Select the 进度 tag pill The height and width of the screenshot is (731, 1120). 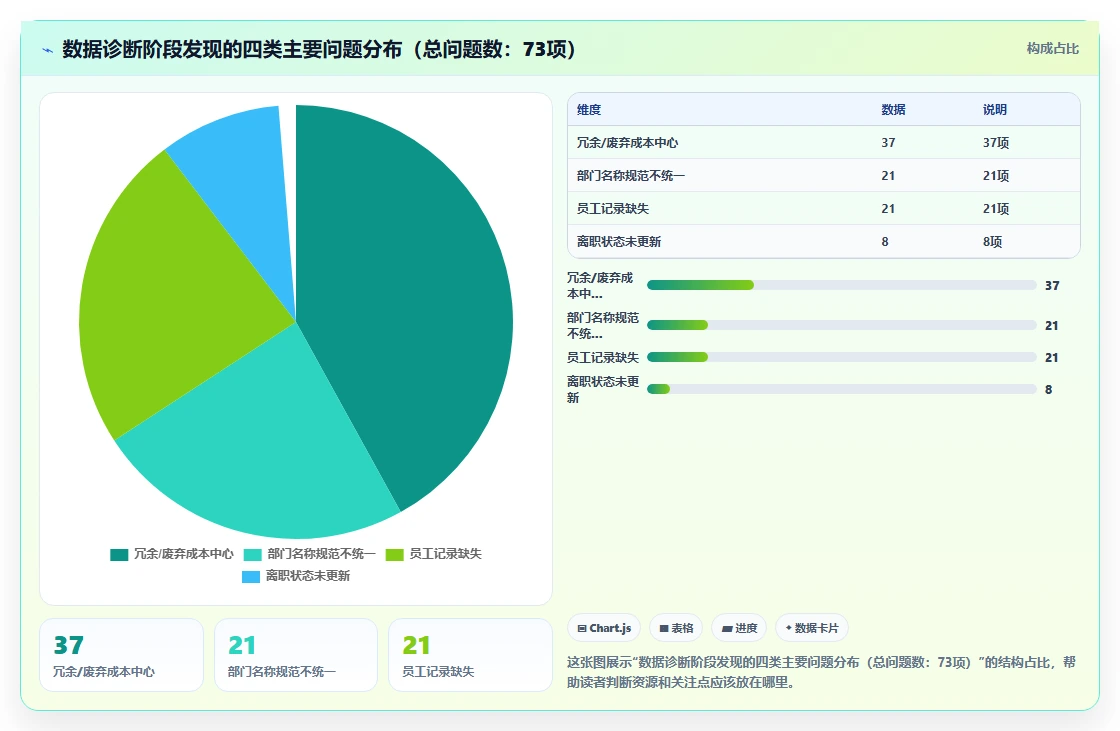[x=739, y=628]
